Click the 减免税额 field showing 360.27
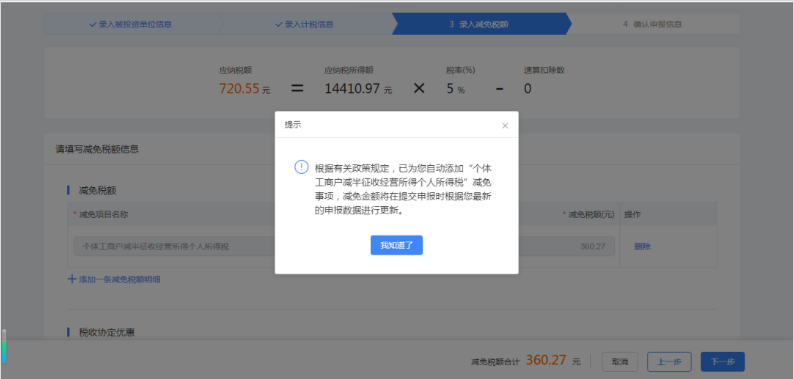This screenshot has height=379, width=794. (566, 246)
